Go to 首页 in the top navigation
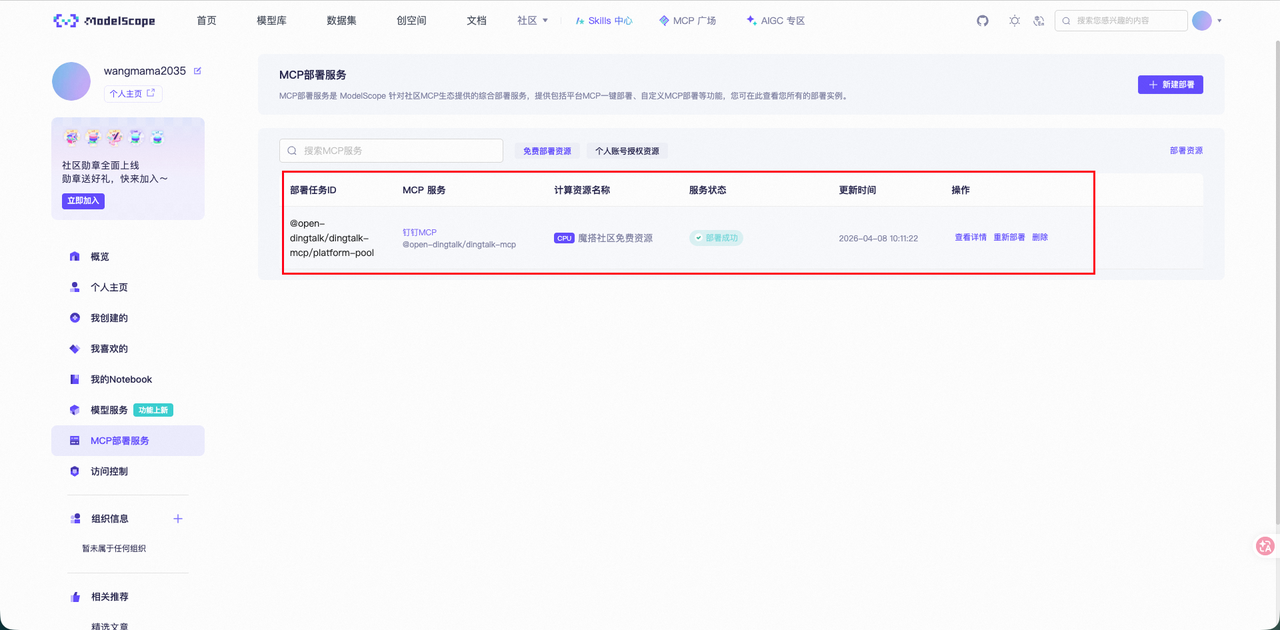 pyautogui.click(x=206, y=20)
